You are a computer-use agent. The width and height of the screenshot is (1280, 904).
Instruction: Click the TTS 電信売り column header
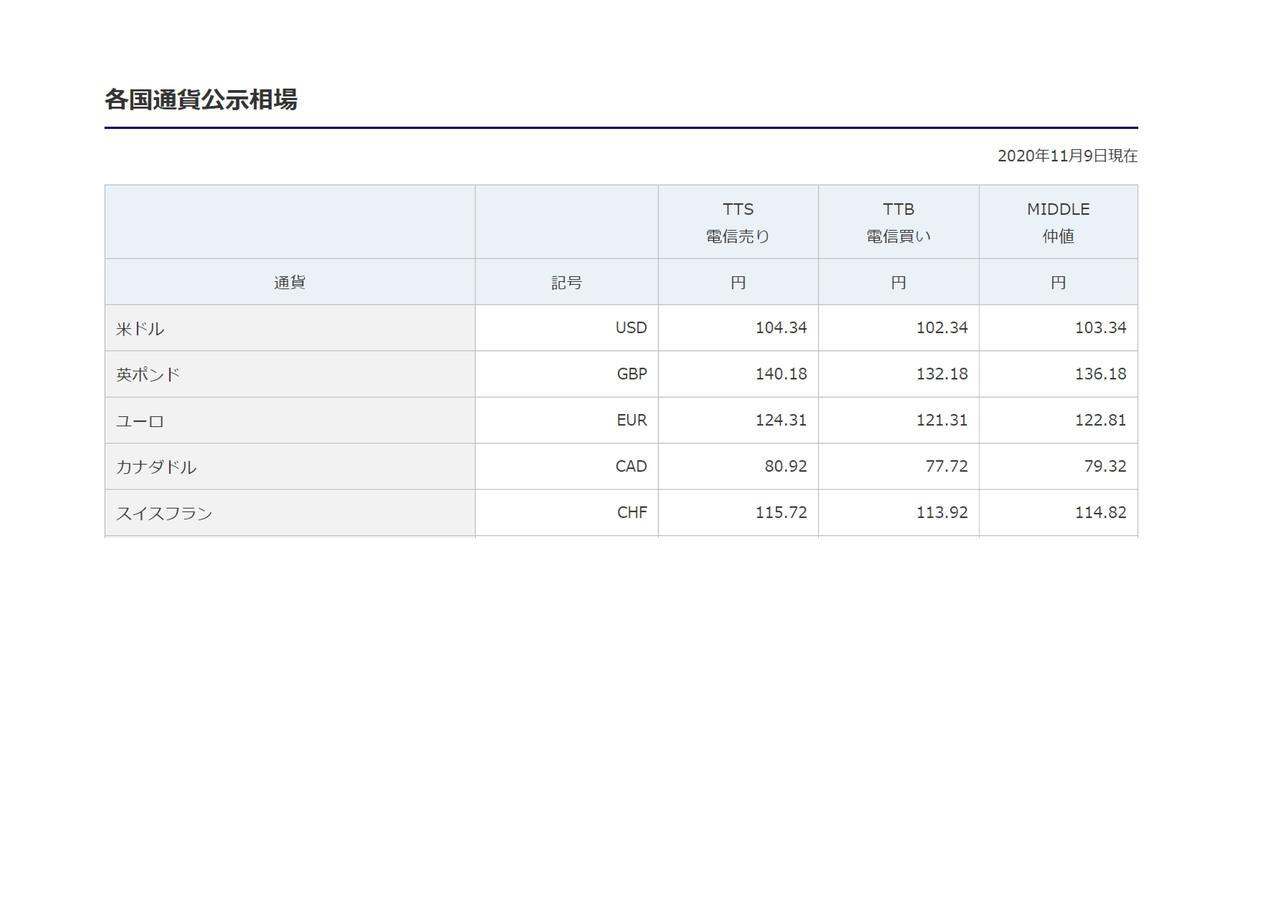coord(738,222)
